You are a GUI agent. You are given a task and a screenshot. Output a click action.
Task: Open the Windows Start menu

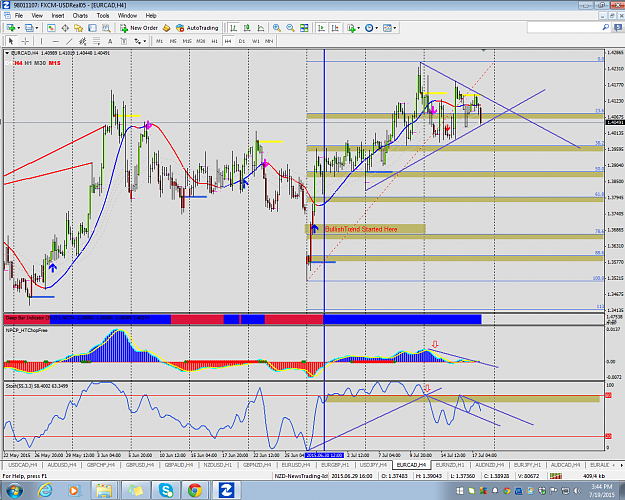[x=14, y=490]
